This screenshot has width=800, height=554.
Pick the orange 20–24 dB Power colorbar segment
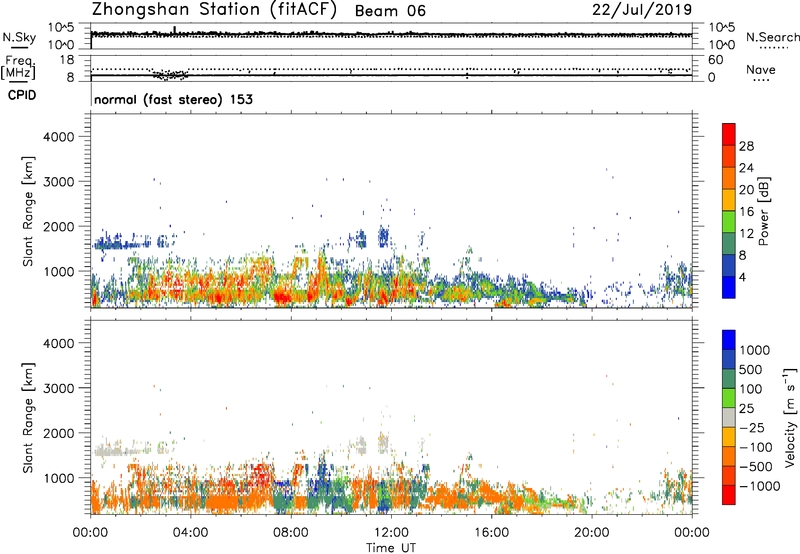click(729, 179)
